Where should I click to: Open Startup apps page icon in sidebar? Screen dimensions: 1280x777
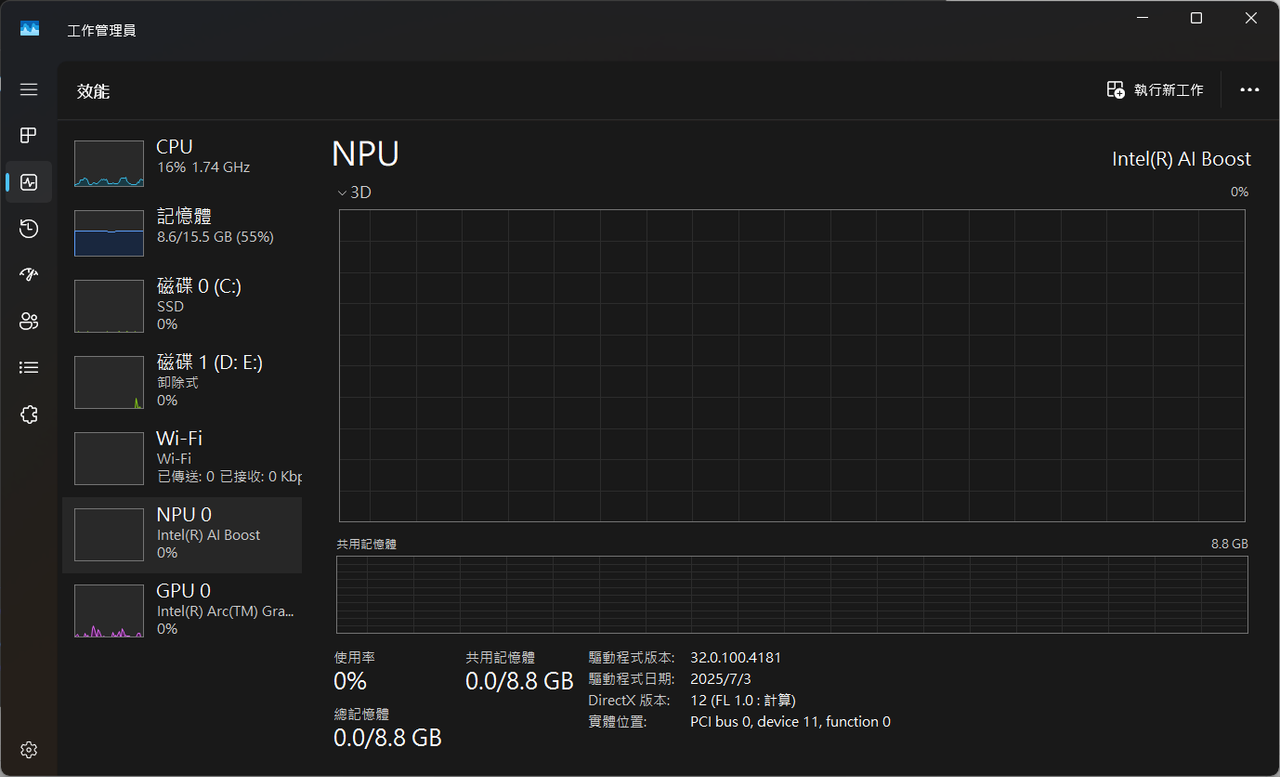(x=29, y=275)
